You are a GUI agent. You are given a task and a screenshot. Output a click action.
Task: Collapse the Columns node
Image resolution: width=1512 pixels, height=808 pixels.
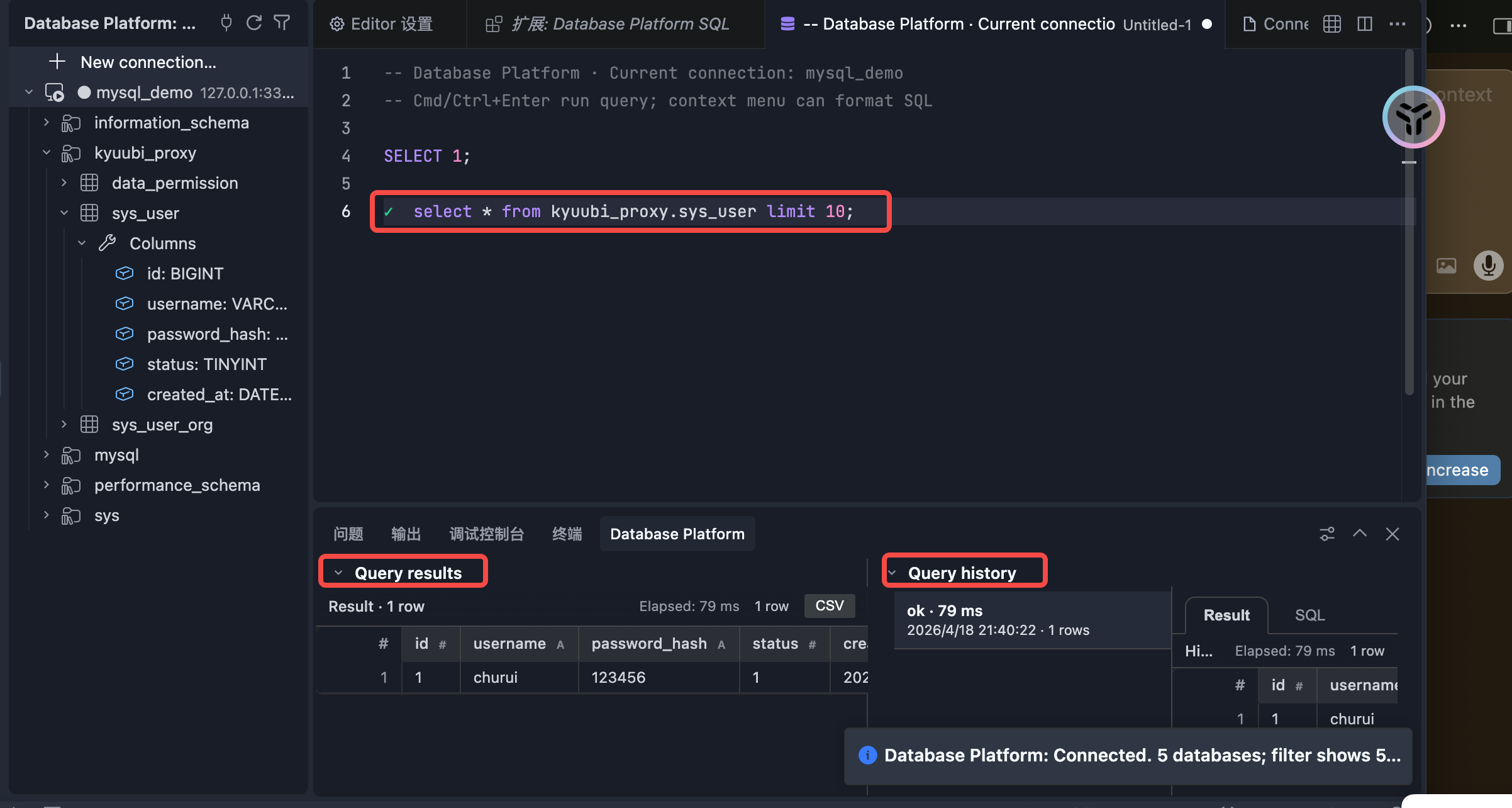(82, 243)
